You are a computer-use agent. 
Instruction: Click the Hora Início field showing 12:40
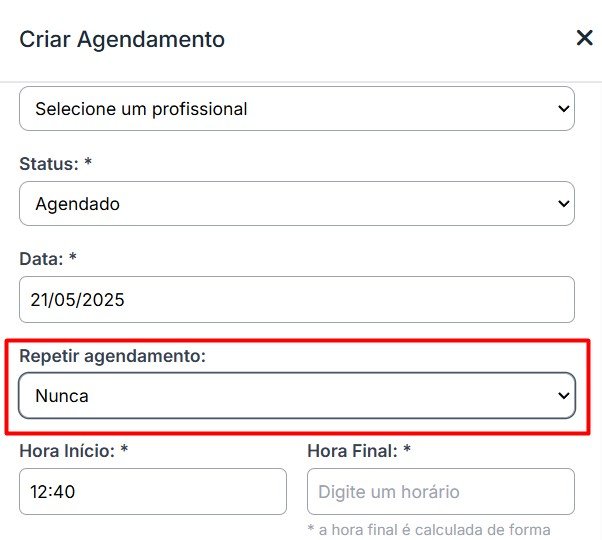point(152,492)
